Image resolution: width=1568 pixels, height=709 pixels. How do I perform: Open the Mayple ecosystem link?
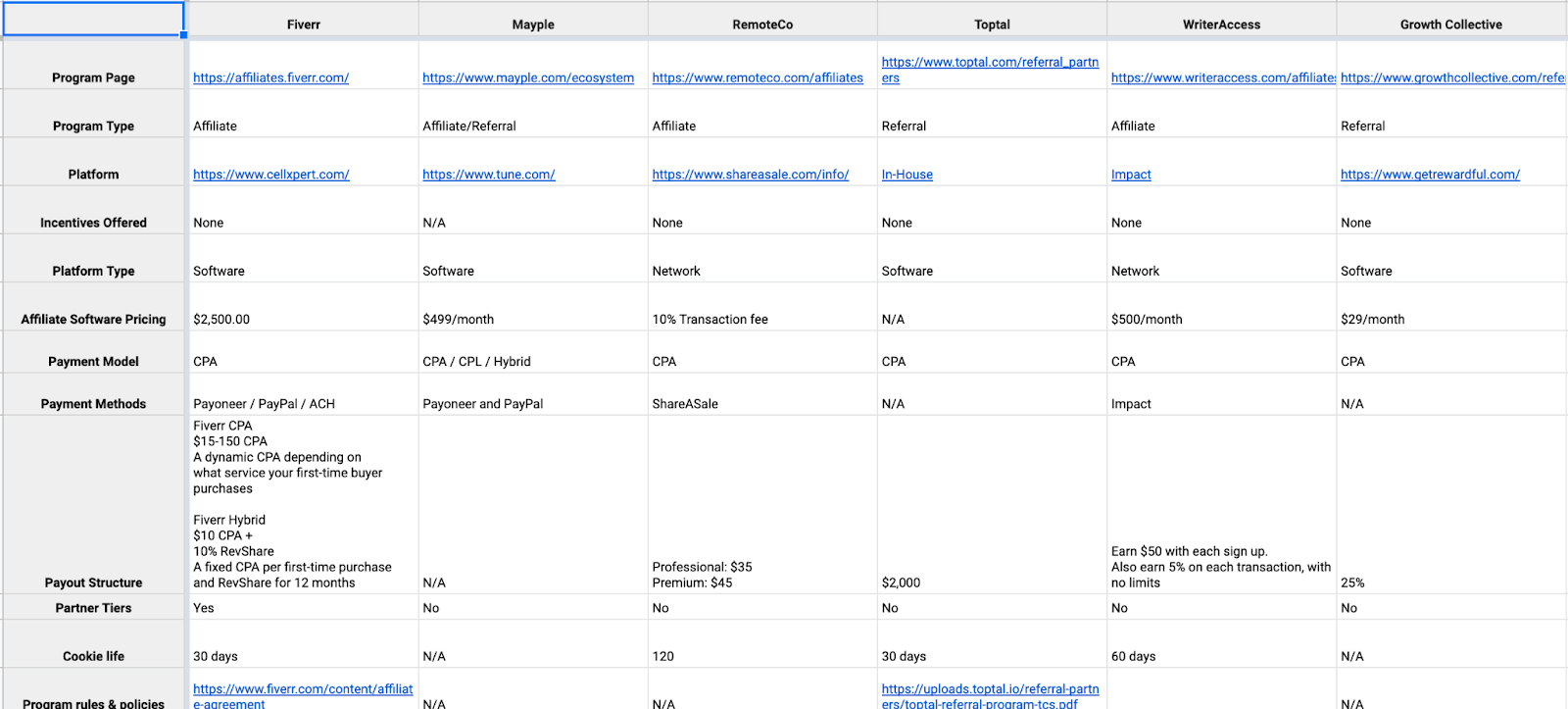[528, 78]
